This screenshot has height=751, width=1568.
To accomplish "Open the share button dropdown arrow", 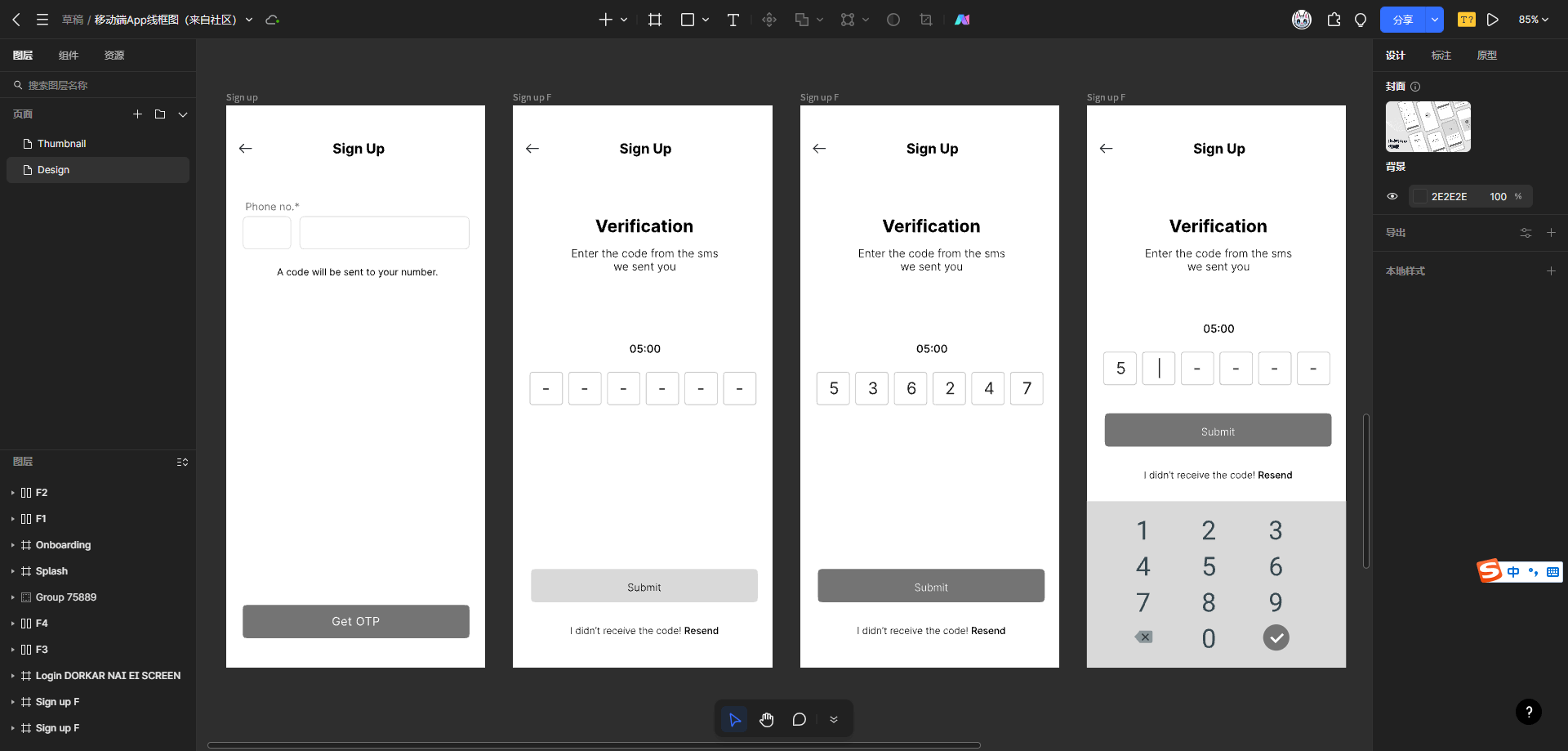I will coord(1435,20).
